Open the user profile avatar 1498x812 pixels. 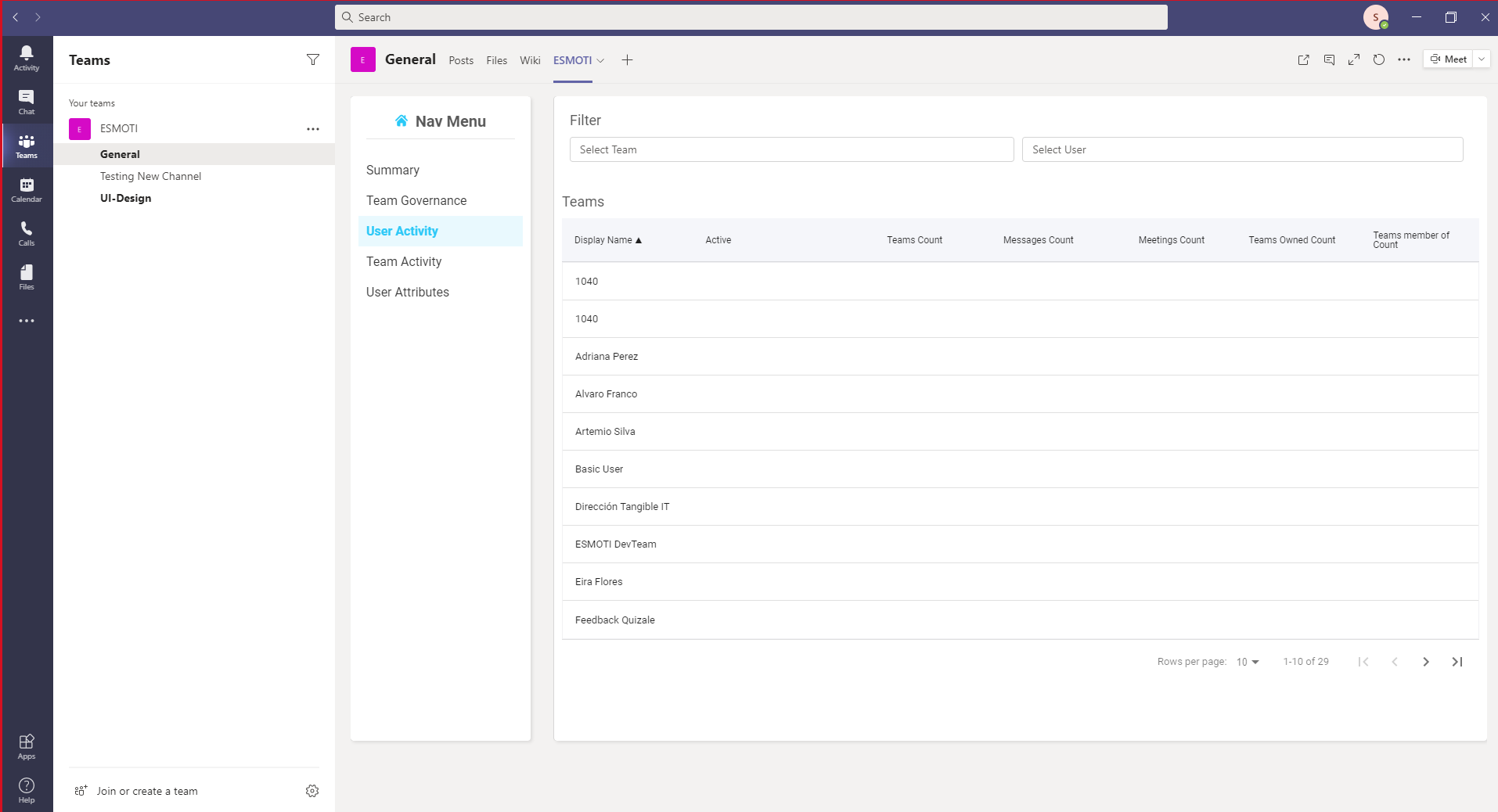1376,17
